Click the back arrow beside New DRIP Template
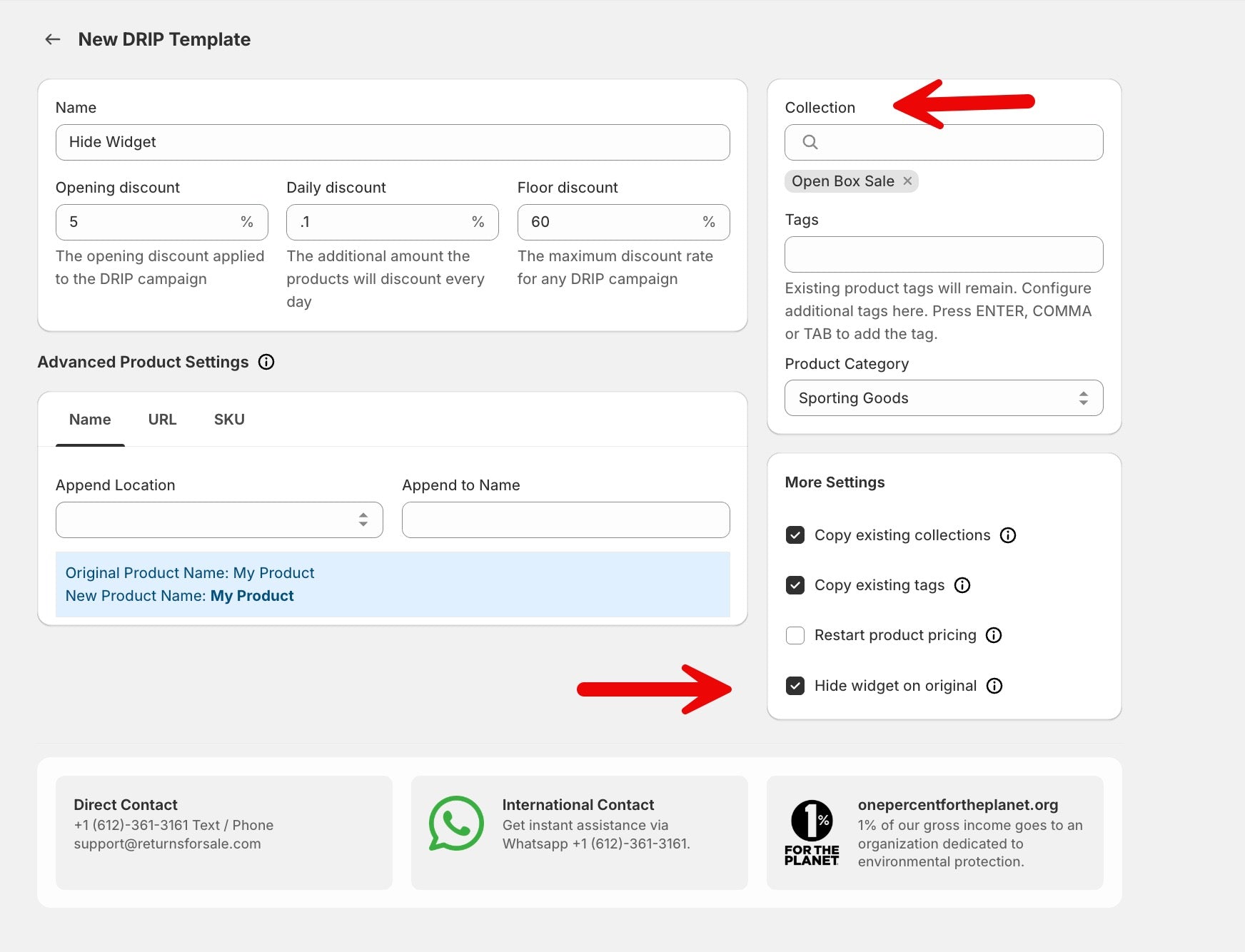 coord(53,39)
